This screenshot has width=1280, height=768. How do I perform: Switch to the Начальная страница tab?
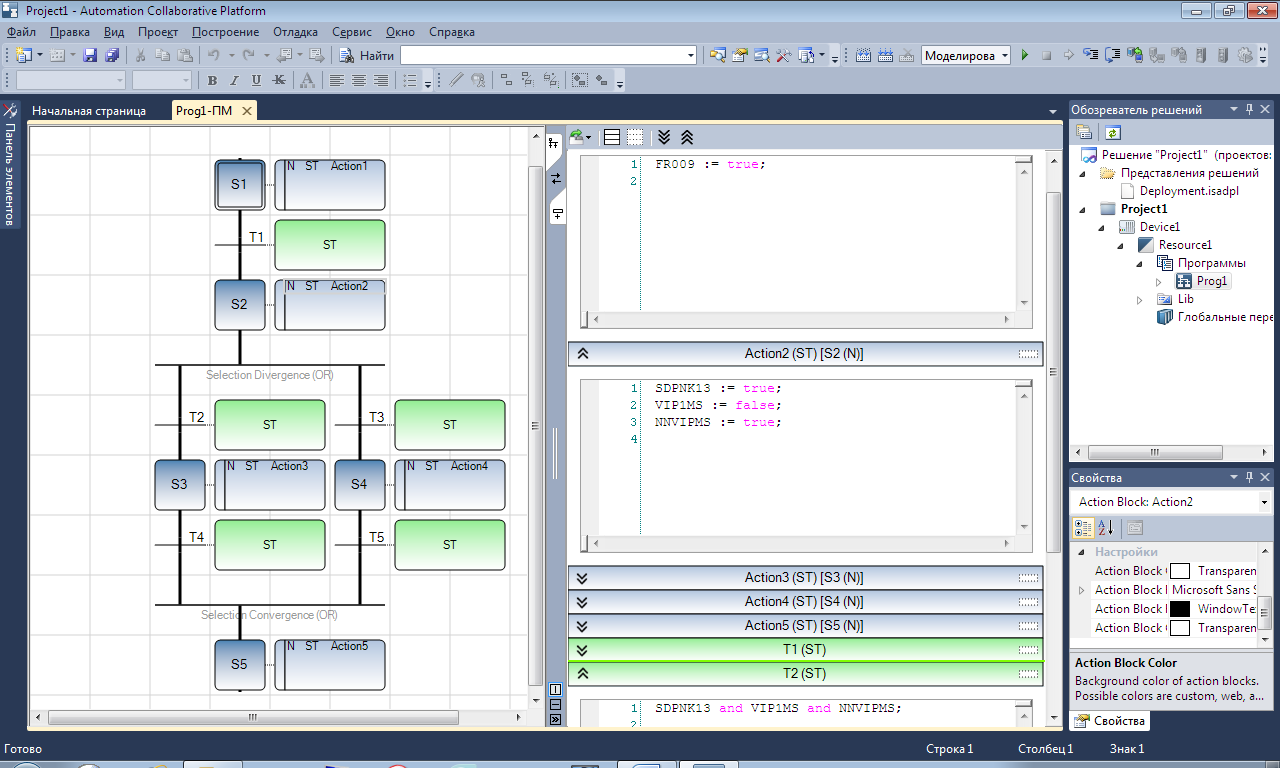click(89, 110)
